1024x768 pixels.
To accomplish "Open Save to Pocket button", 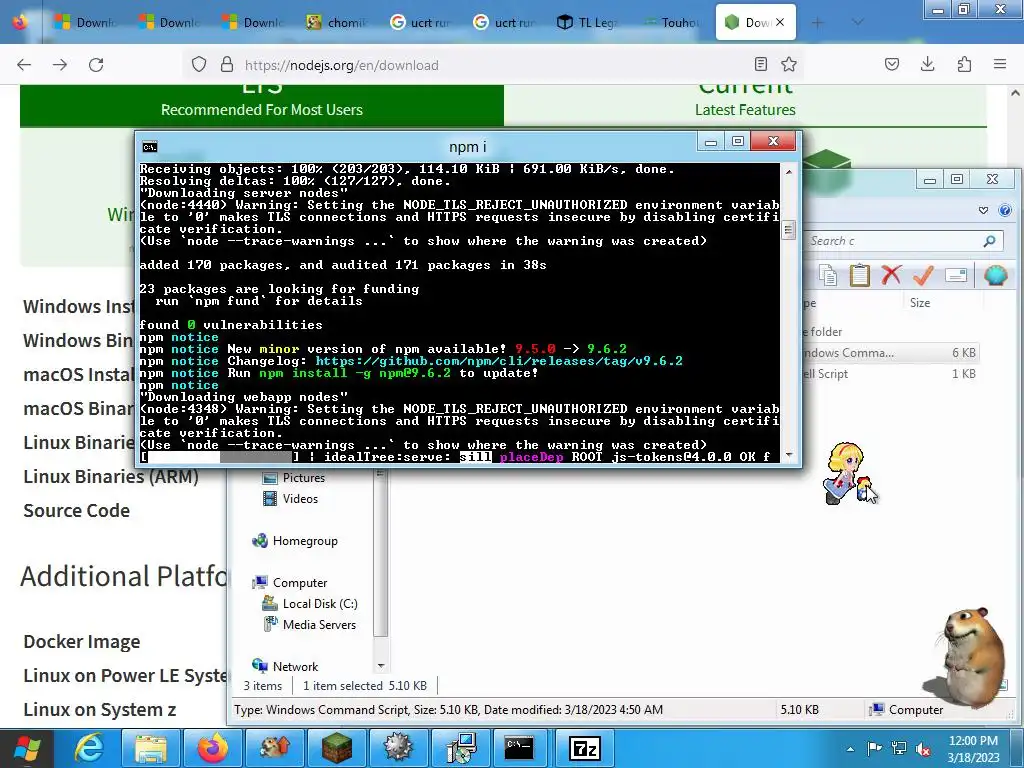I will [x=892, y=64].
